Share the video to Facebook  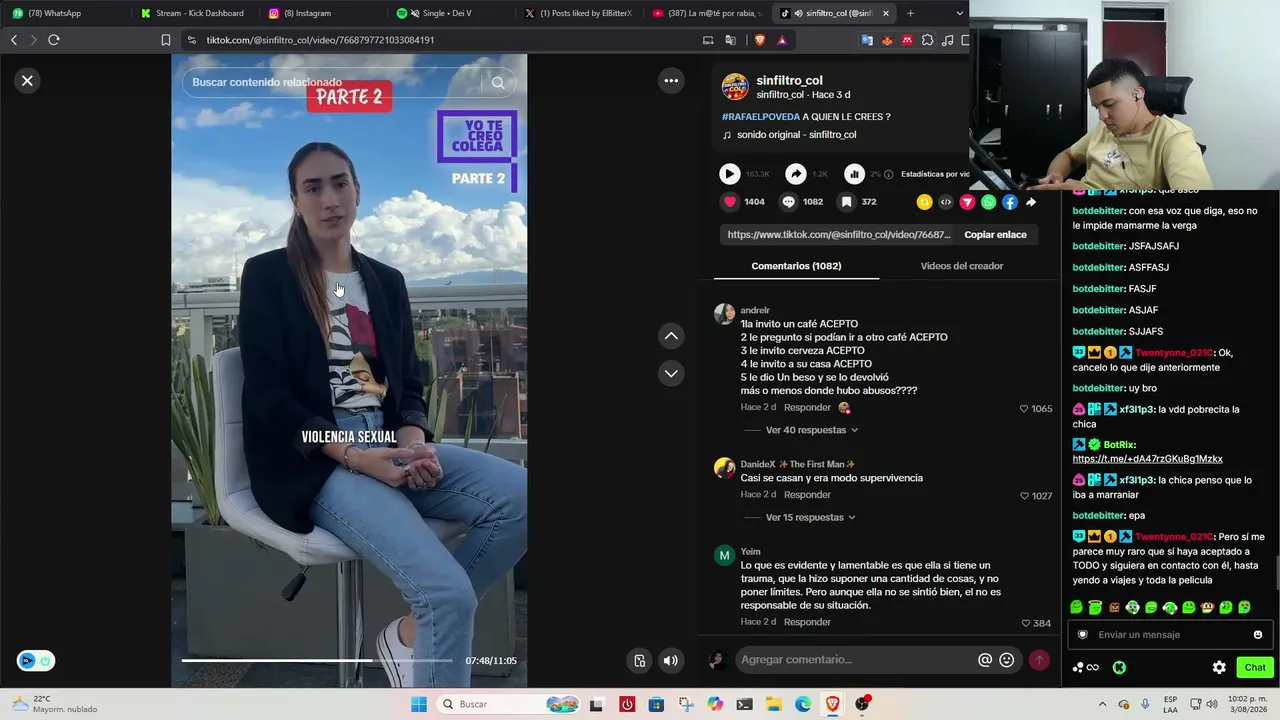1010,202
